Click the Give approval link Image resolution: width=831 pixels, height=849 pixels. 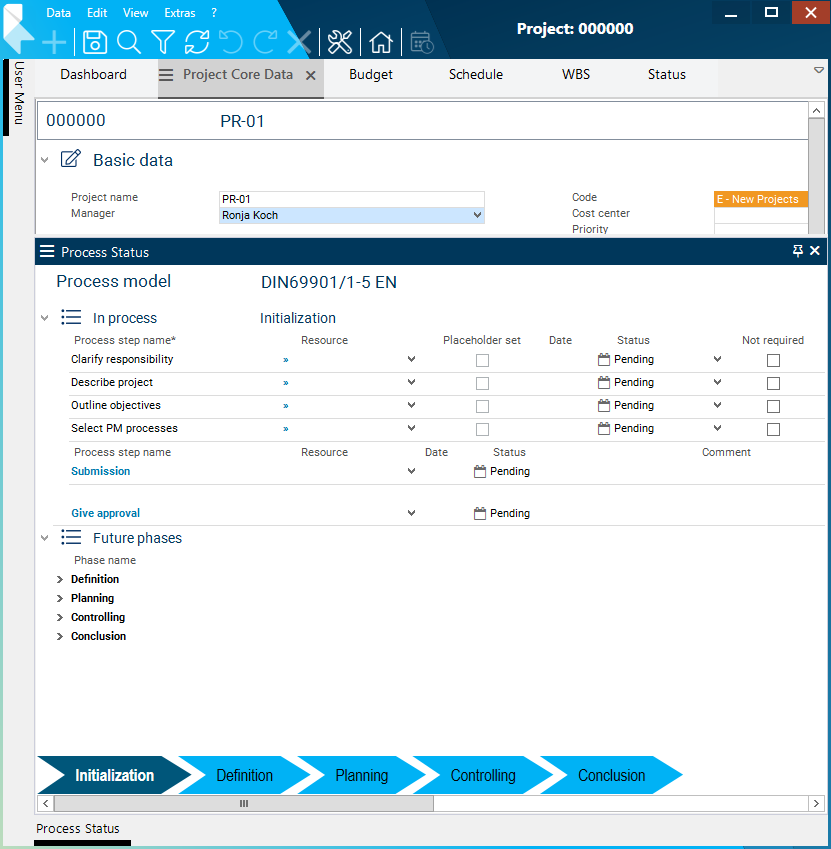pos(105,513)
